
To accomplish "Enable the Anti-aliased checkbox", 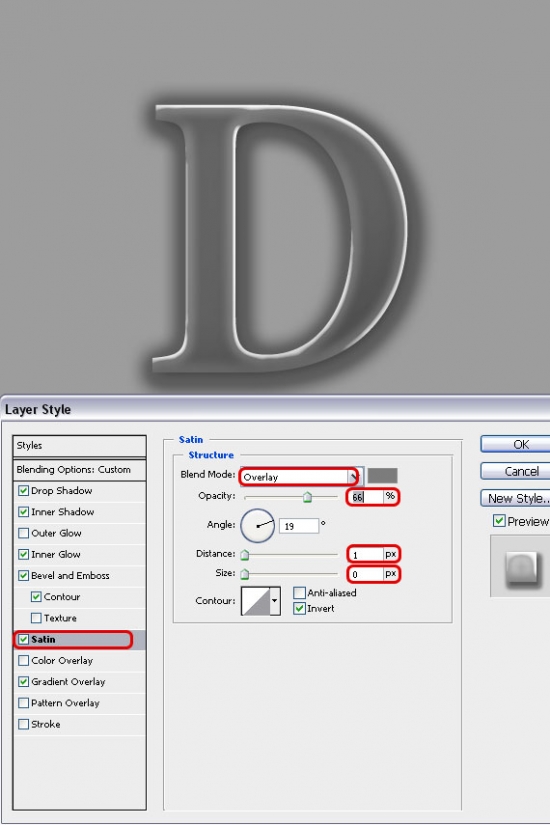I will (299, 593).
